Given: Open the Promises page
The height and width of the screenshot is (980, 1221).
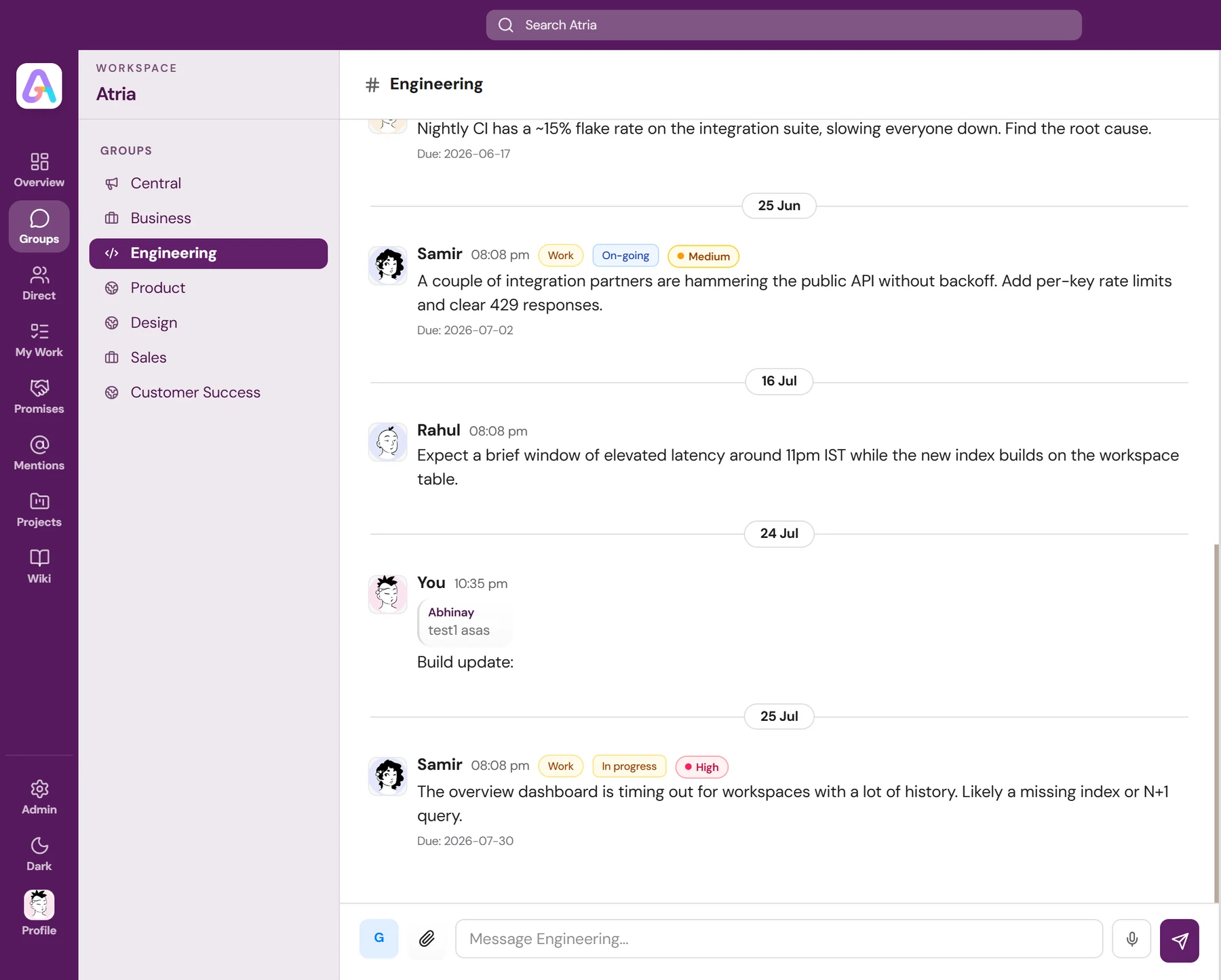Looking at the screenshot, I should coord(39,396).
